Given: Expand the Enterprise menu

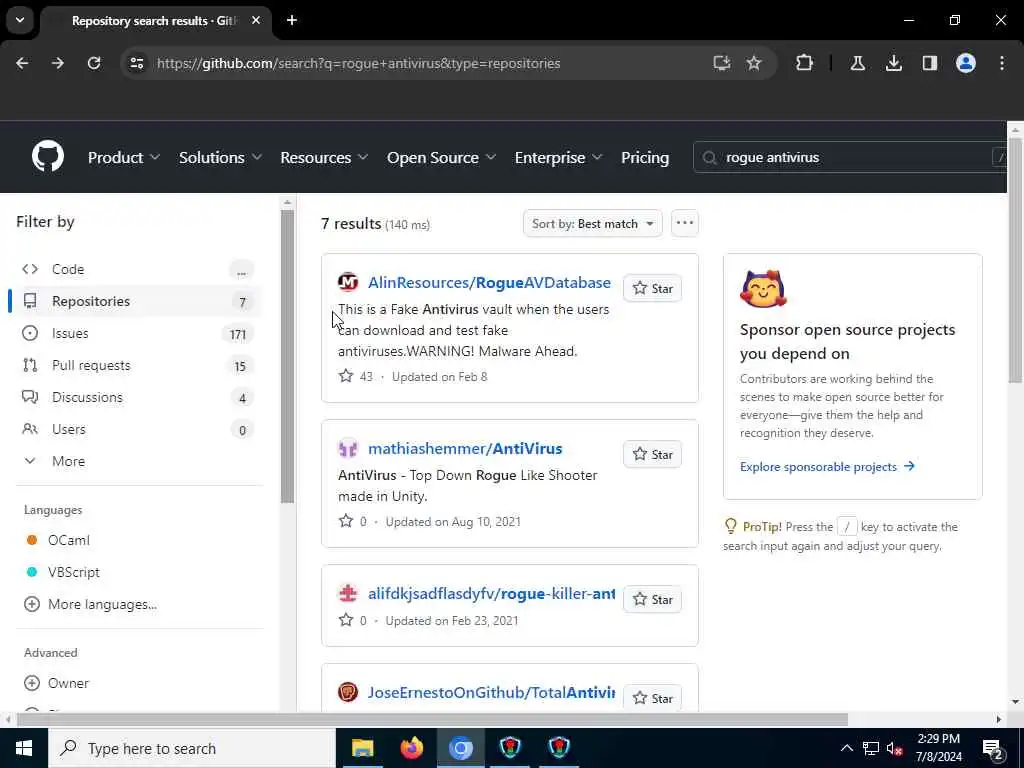Looking at the screenshot, I should point(558,157).
